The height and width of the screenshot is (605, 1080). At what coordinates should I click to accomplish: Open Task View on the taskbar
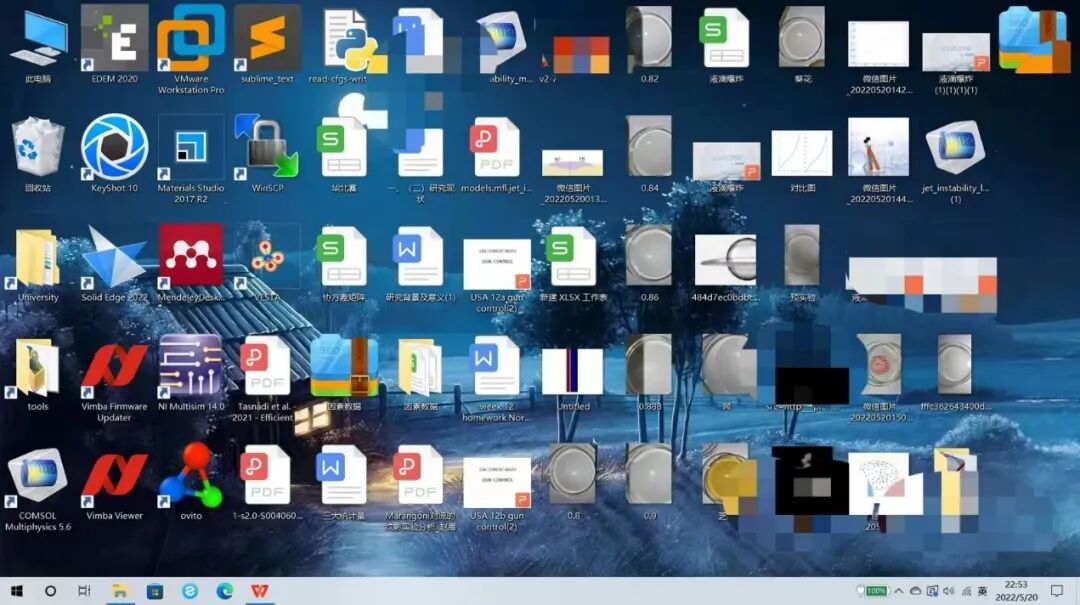[84, 591]
